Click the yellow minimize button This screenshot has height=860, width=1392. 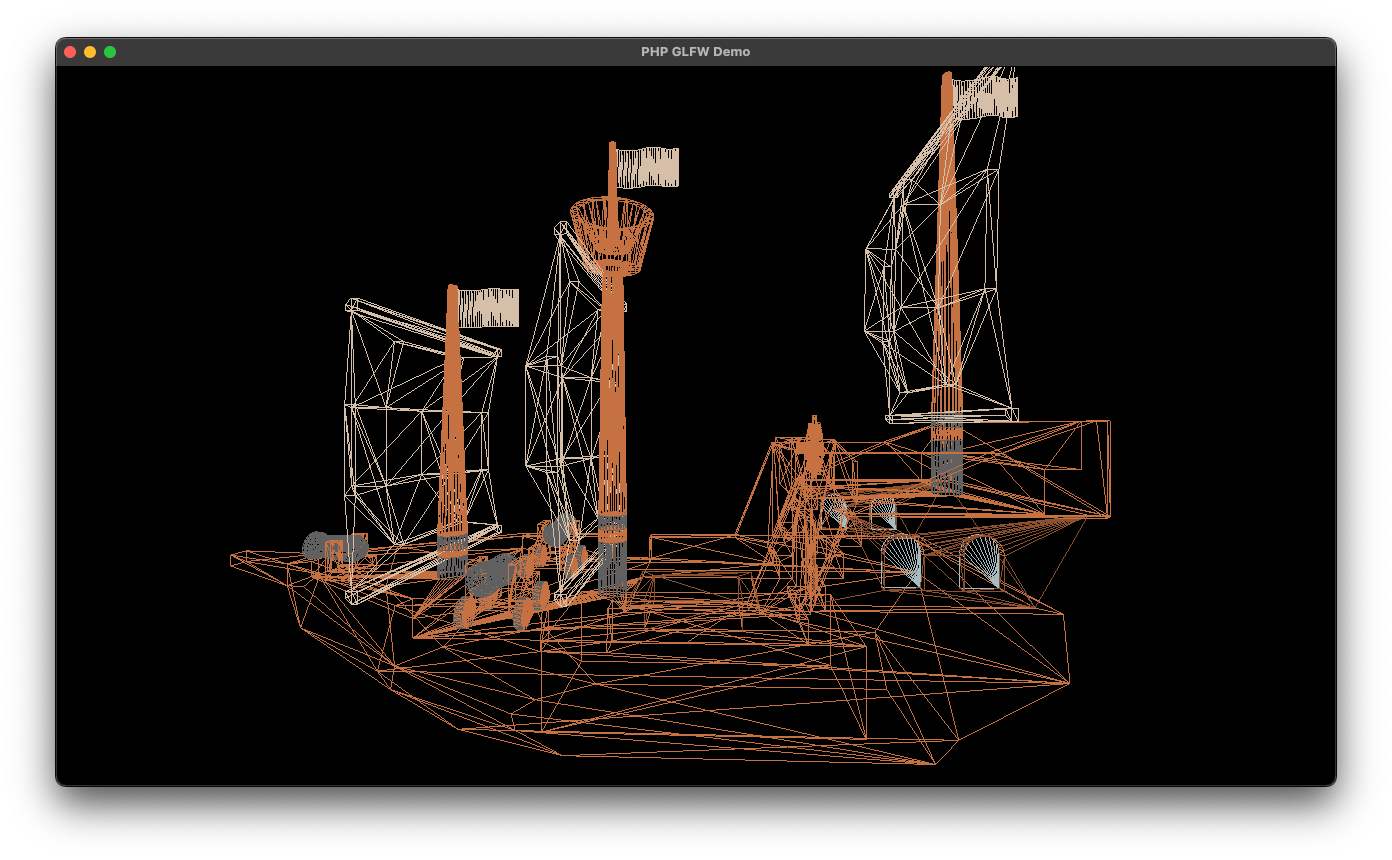point(90,51)
